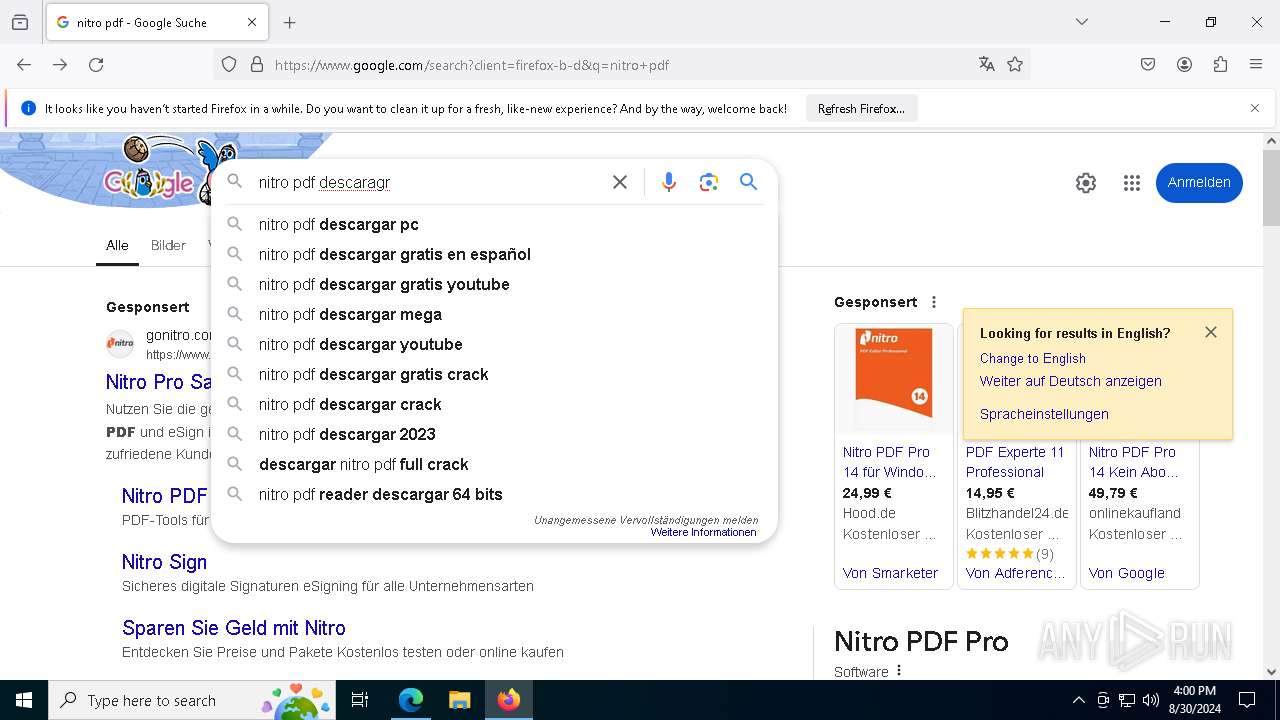Launch Microsoft Edge from the taskbar
Viewport: 1280px width, 720px height.
pyautogui.click(x=411, y=700)
